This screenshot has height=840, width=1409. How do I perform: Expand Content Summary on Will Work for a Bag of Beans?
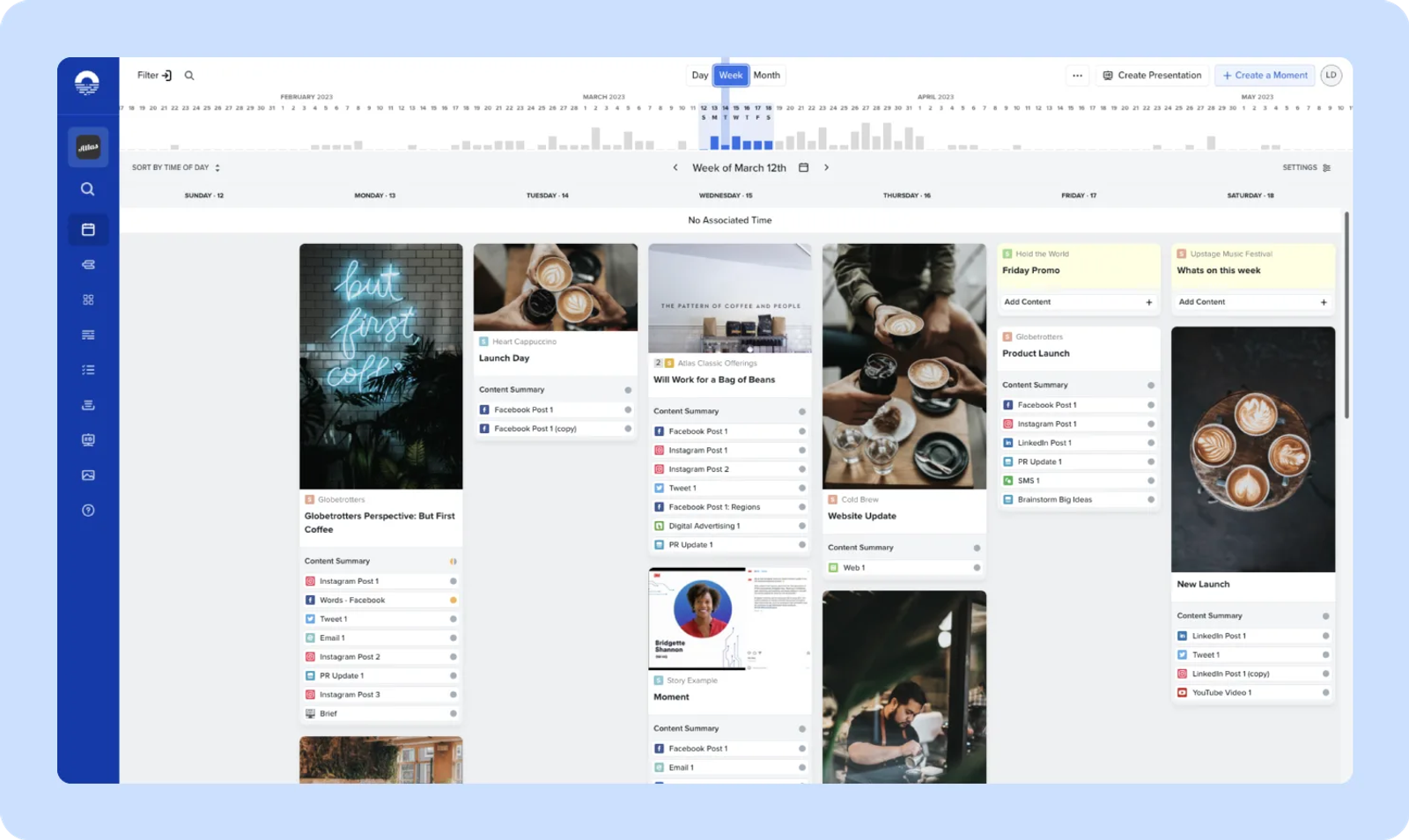click(x=729, y=411)
